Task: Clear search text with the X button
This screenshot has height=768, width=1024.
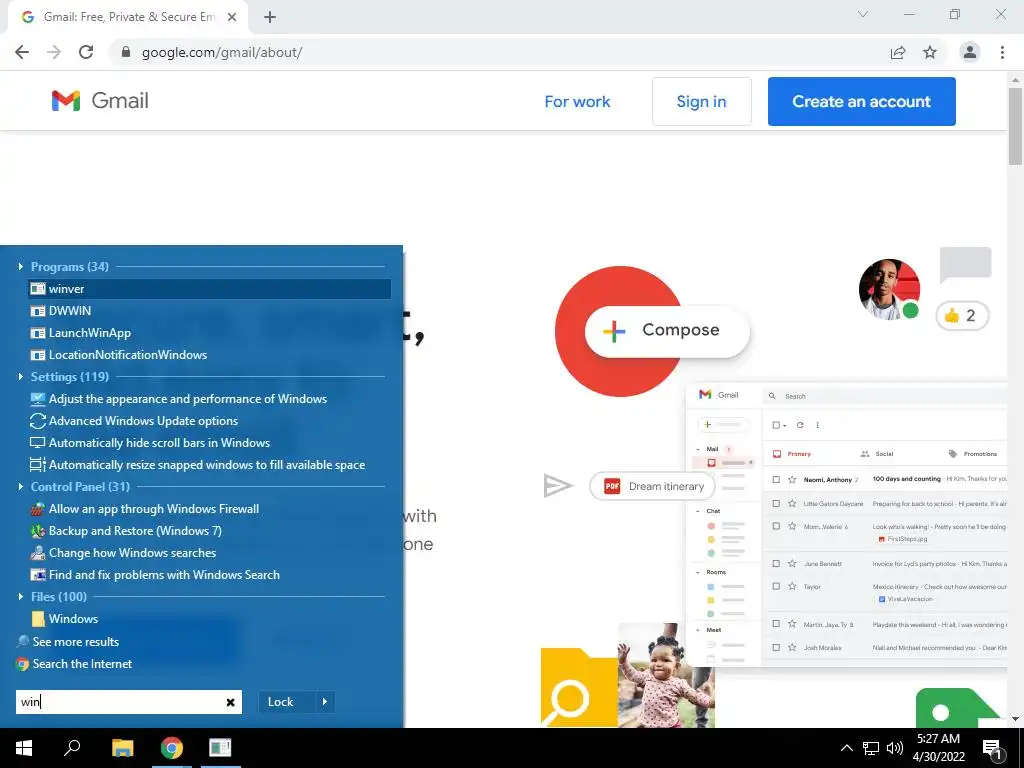Action: click(x=231, y=703)
